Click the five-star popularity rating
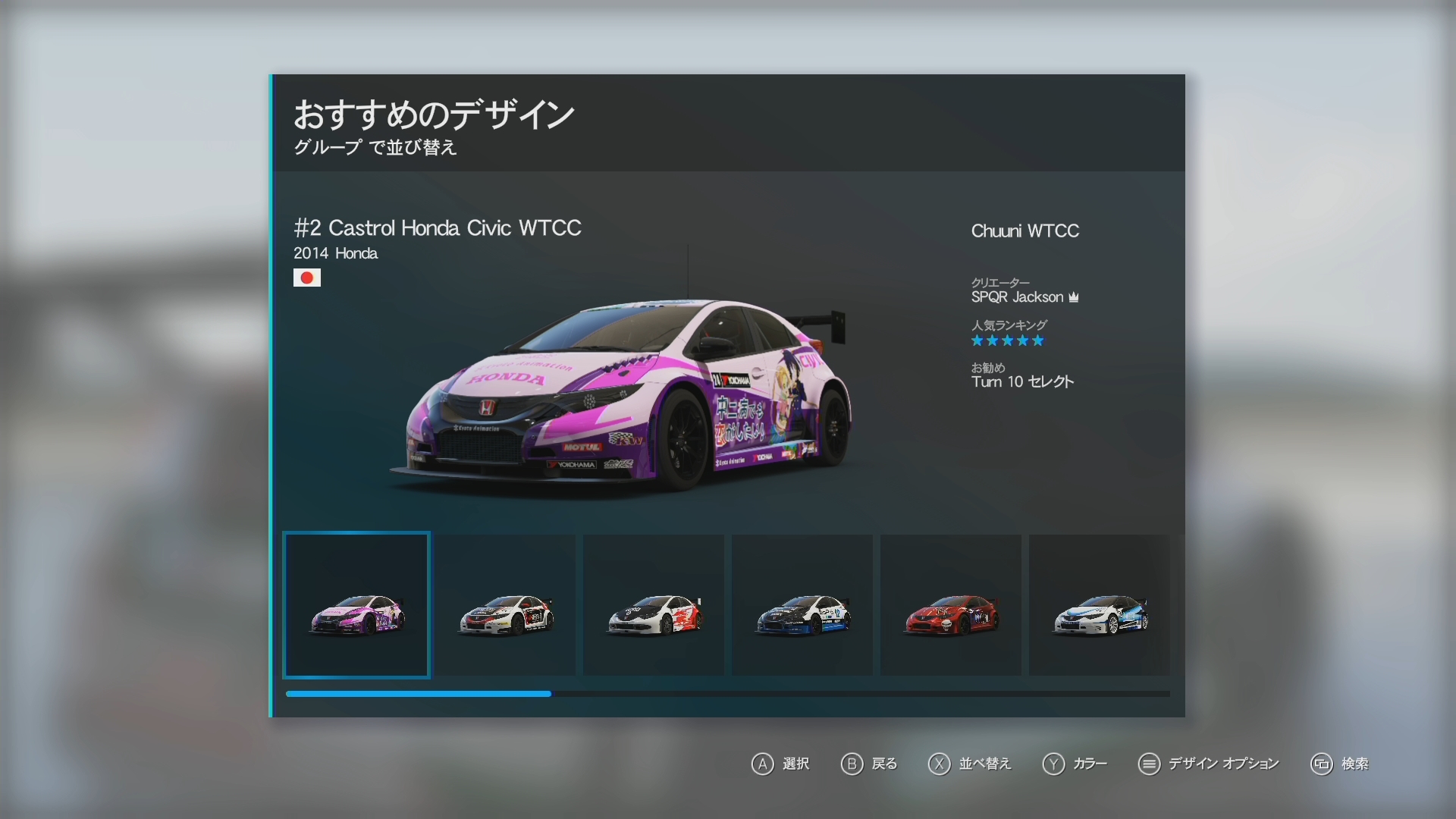The image size is (1456, 819). click(1008, 340)
